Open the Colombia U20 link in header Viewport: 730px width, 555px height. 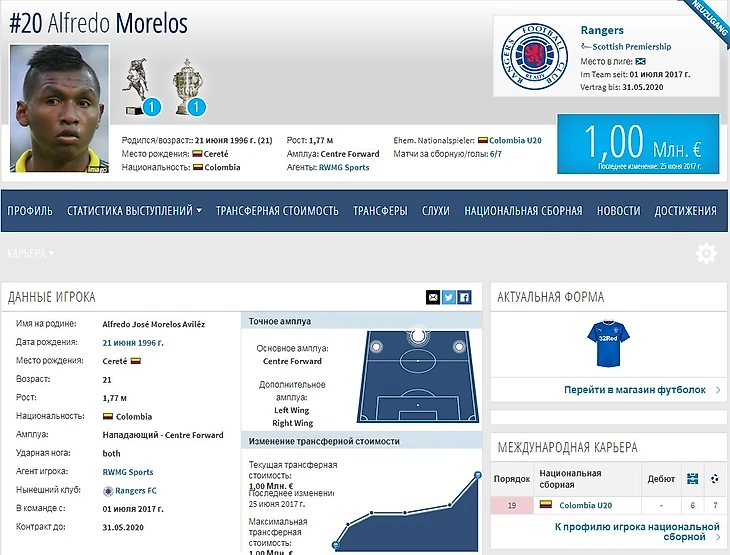tap(515, 140)
